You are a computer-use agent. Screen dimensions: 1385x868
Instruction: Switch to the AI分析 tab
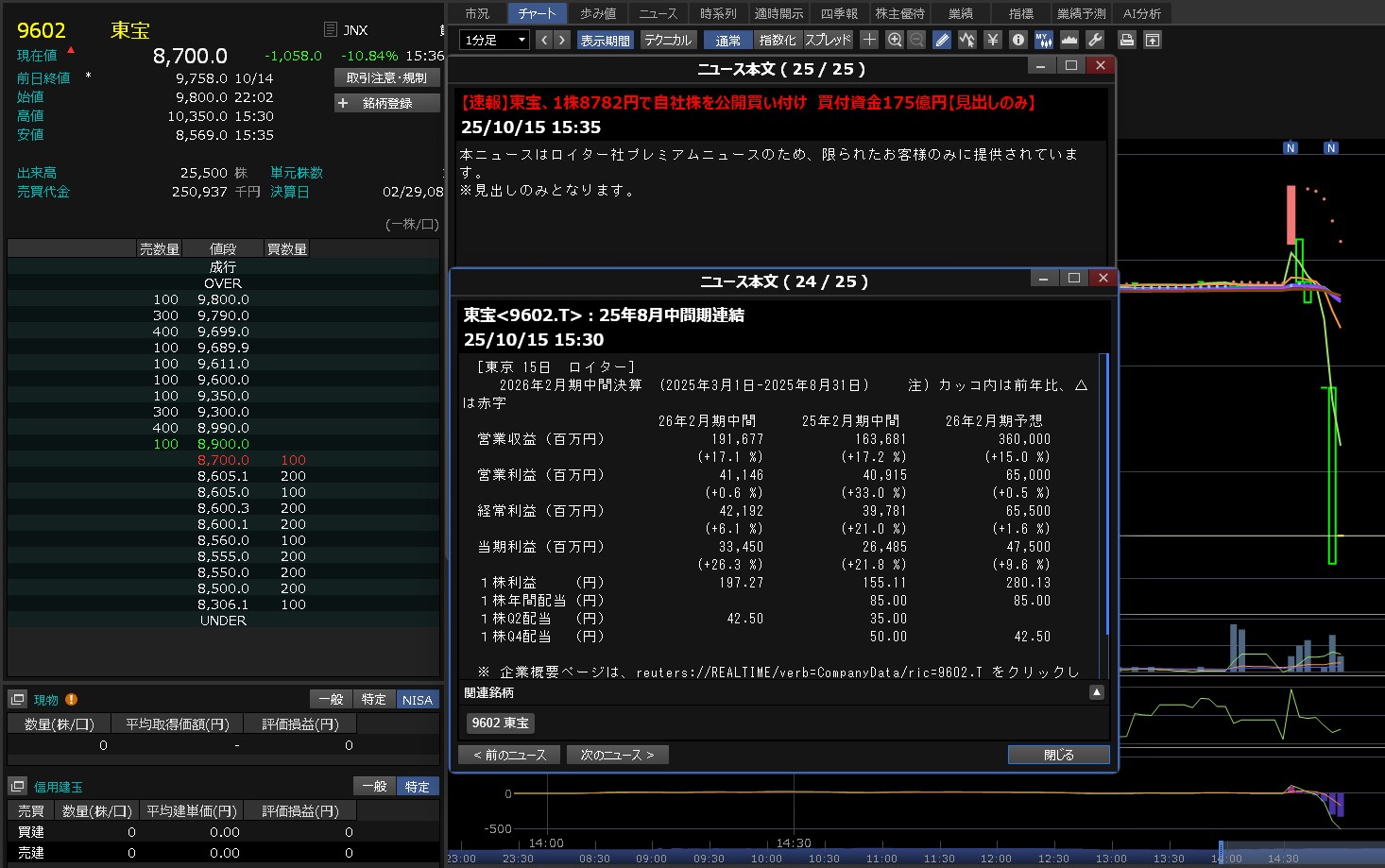coord(1141,13)
